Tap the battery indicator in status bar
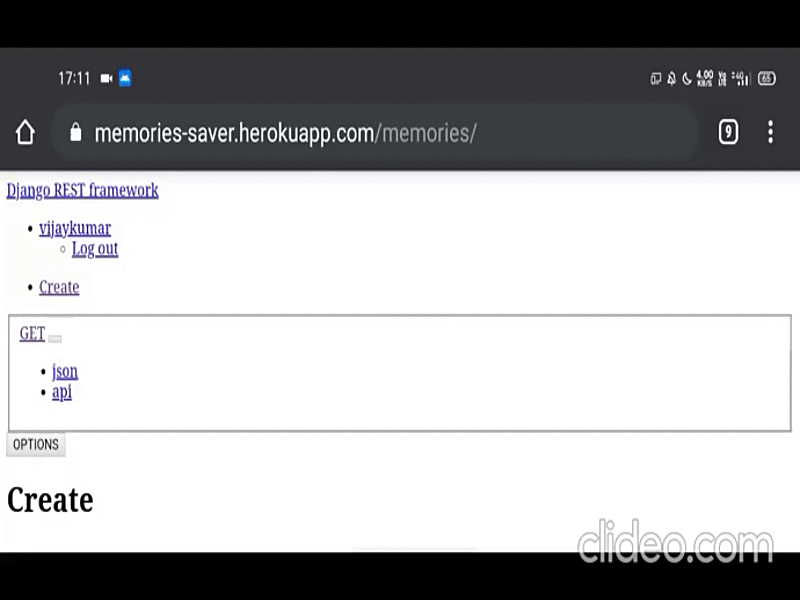 tap(767, 78)
